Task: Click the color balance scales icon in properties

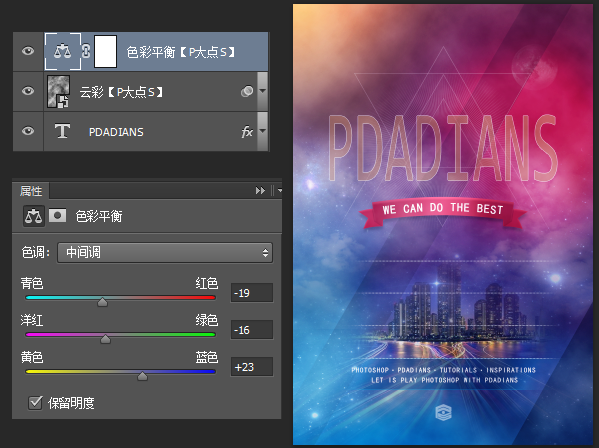Action: [34, 216]
